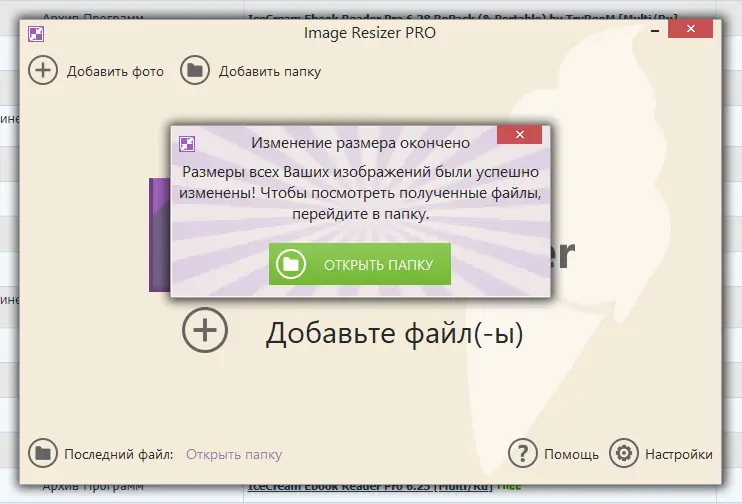
Task: Minimize the Image Resizer PRO window
Action: 655,31
